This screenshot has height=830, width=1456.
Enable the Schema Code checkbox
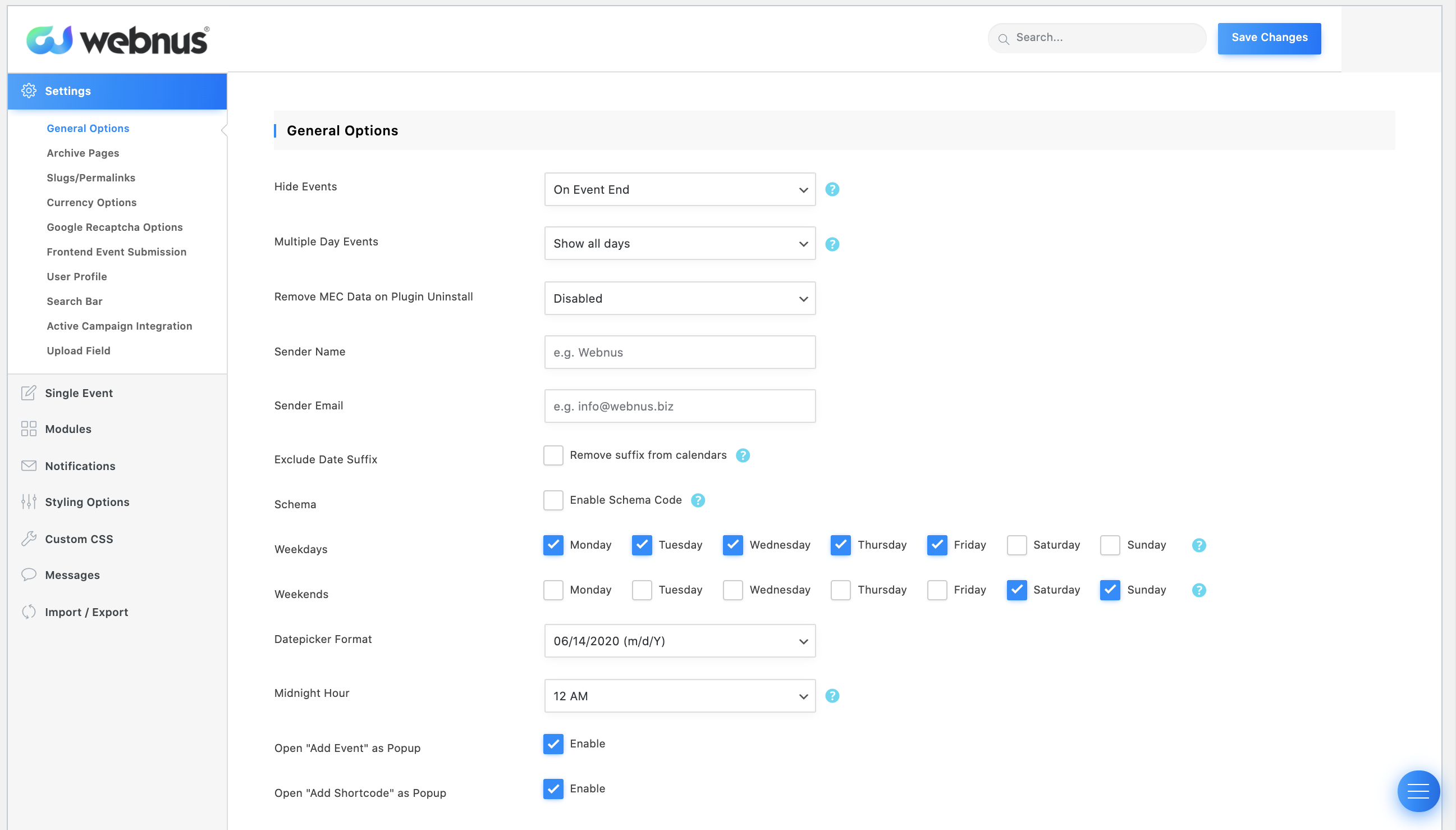pos(552,500)
